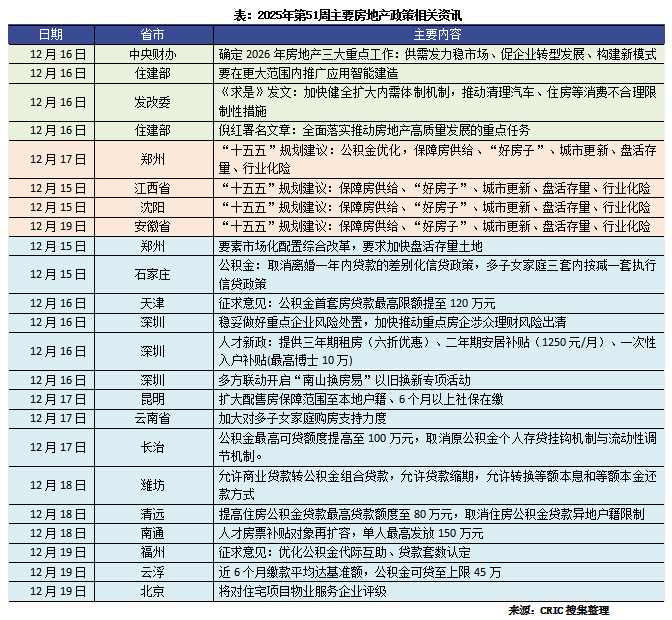
Task: Select the 南通 cell
Action: [x=152, y=533]
